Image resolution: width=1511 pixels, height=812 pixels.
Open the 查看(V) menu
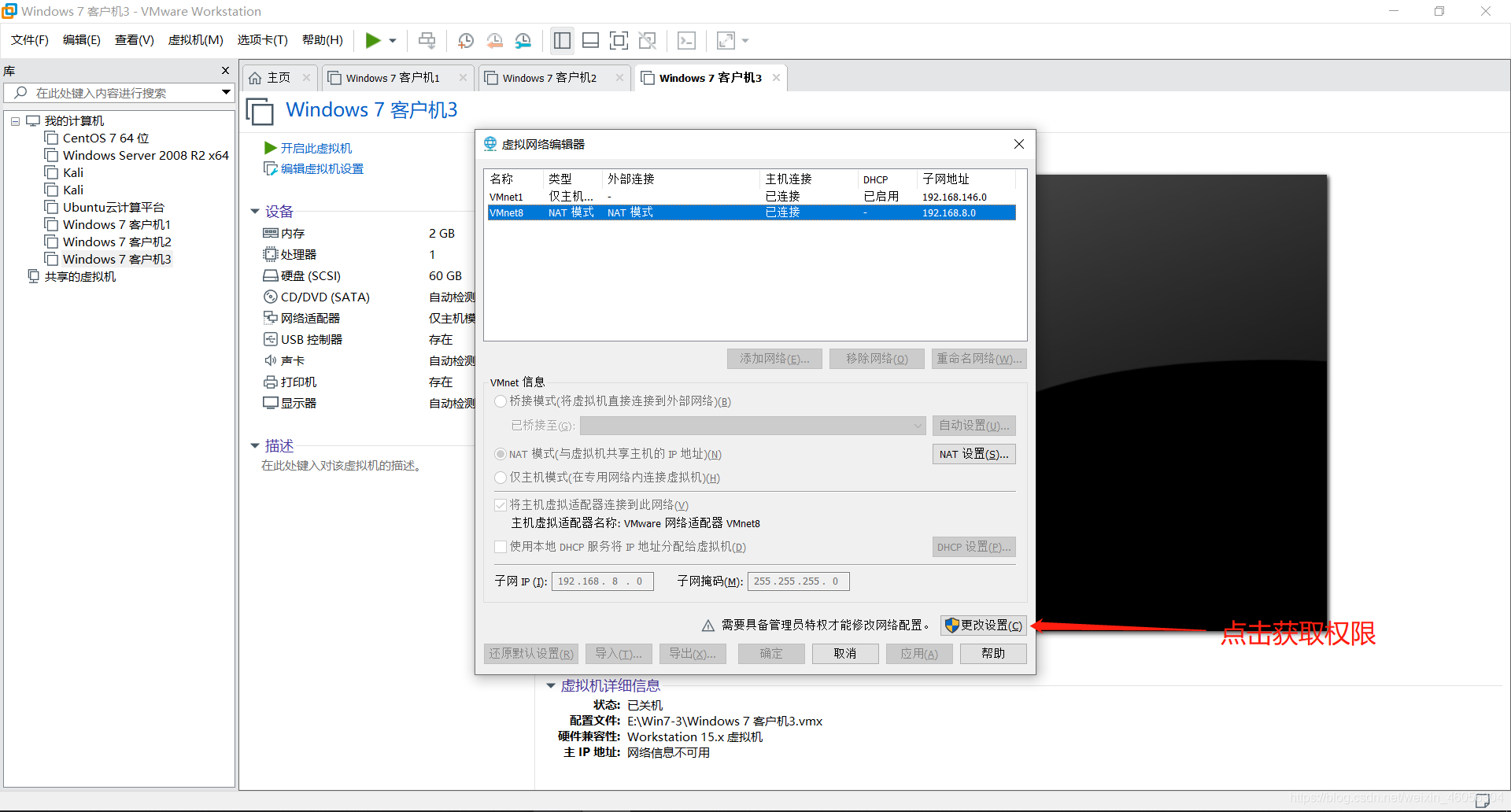135,40
